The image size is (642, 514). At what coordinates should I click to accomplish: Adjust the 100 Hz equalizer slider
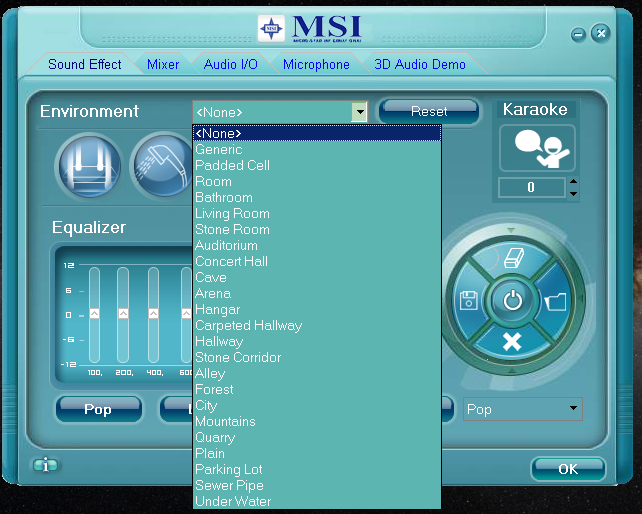94,314
